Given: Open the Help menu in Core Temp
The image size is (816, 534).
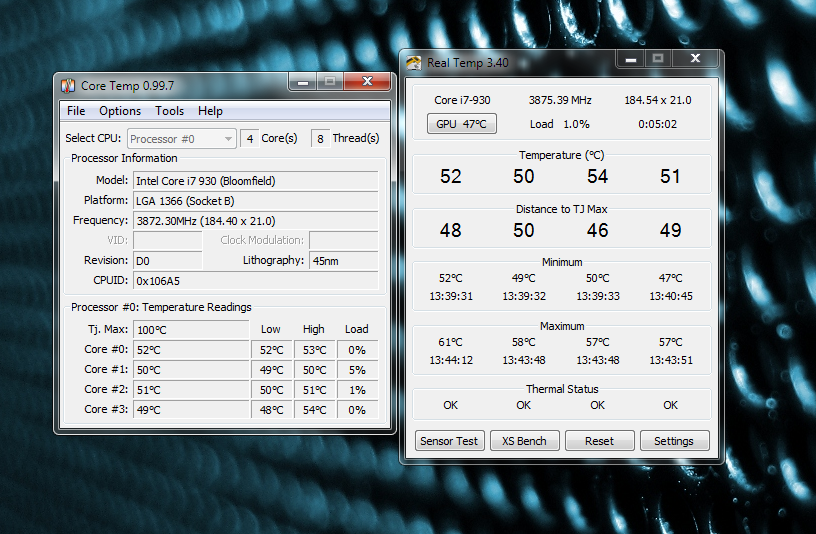Looking at the screenshot, I should tap(210, 111).
